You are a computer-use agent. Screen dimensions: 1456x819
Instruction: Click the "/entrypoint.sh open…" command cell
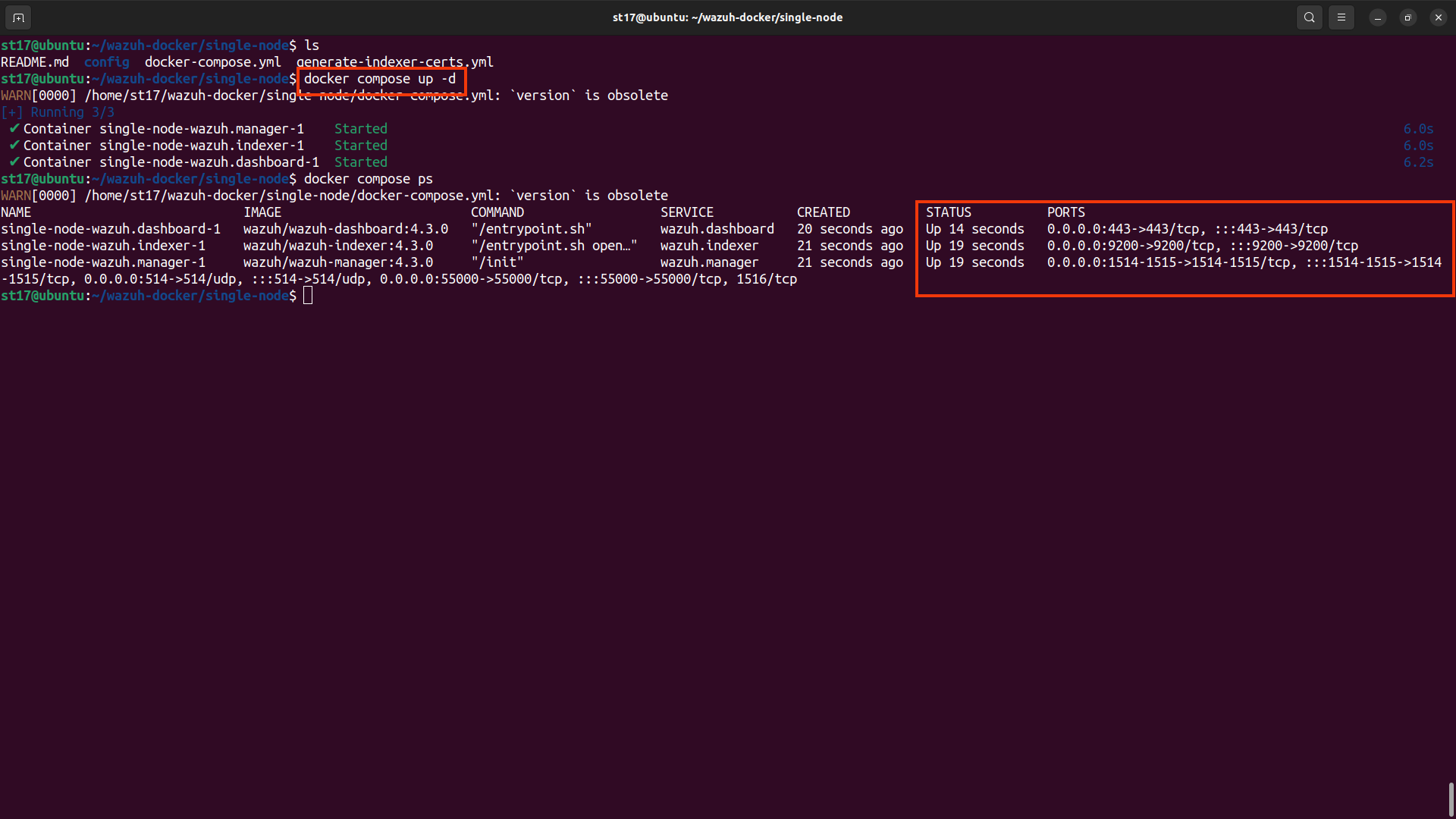point(554,246)
